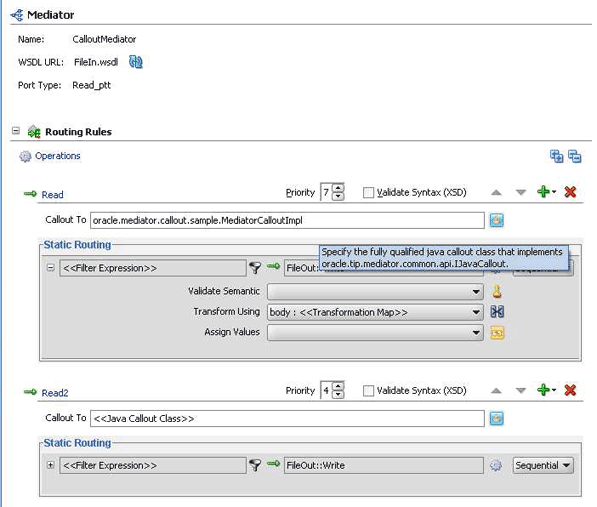
Task: Open green plus add menu for Read2
Action: (546, 390)
